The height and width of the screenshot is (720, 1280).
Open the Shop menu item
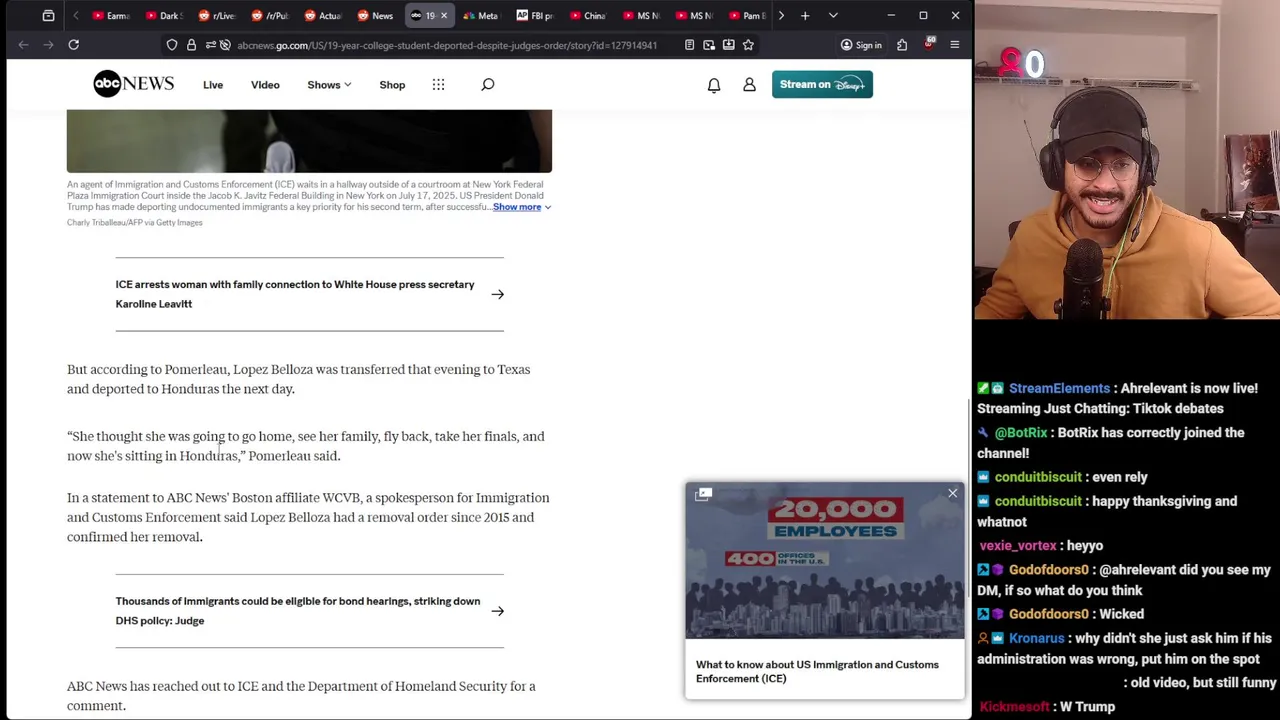point(392,85)
